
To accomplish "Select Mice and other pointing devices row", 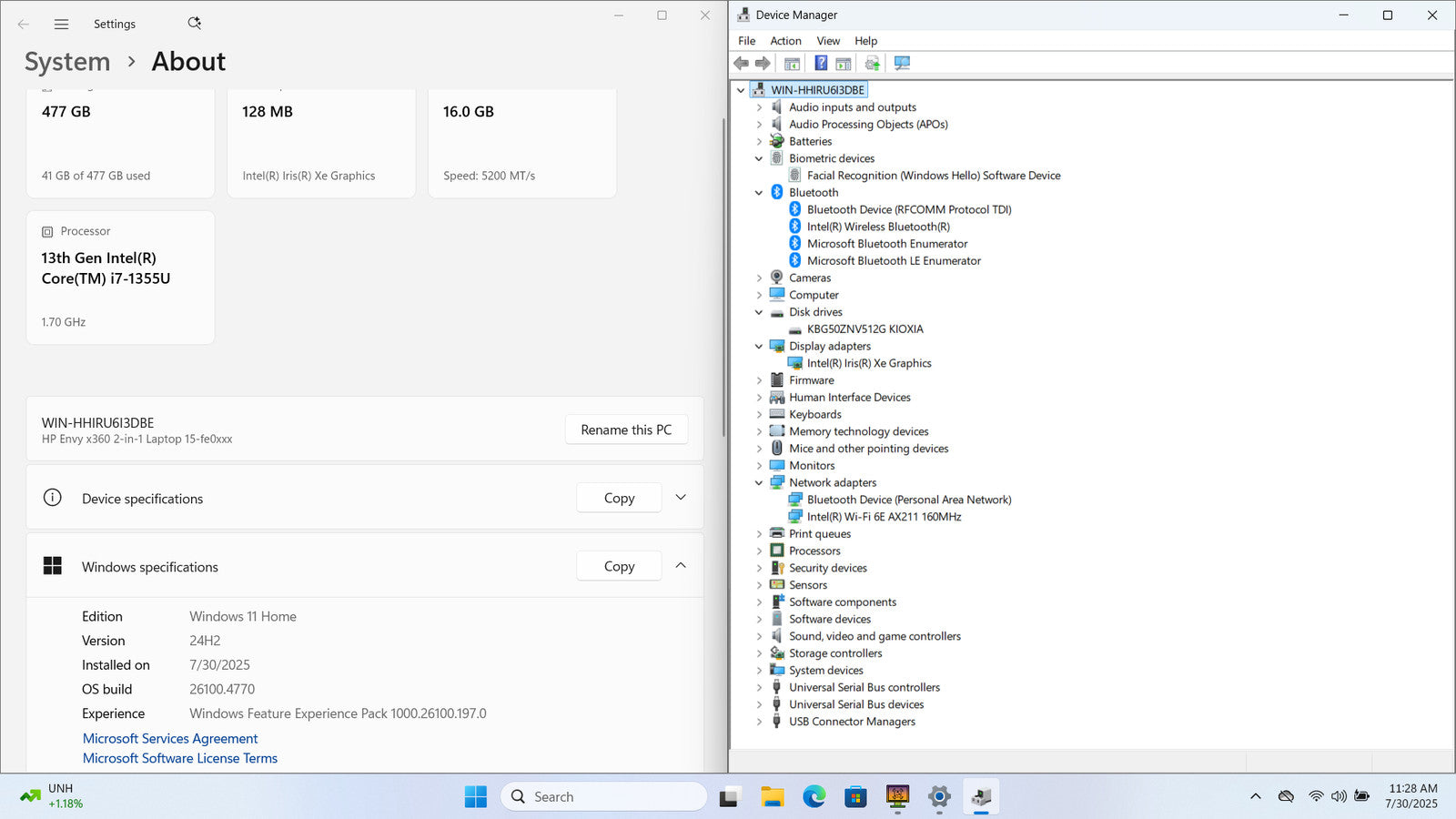I will pyautogui.click(x=868, y=449).
